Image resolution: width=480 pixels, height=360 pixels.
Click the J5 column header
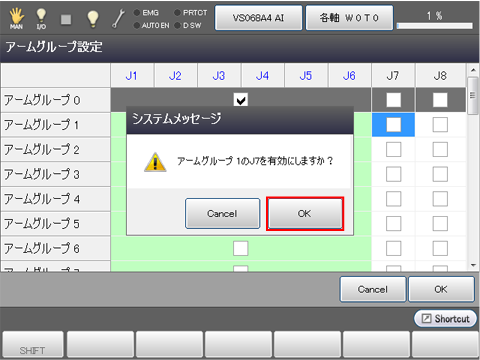coord(306,76)
